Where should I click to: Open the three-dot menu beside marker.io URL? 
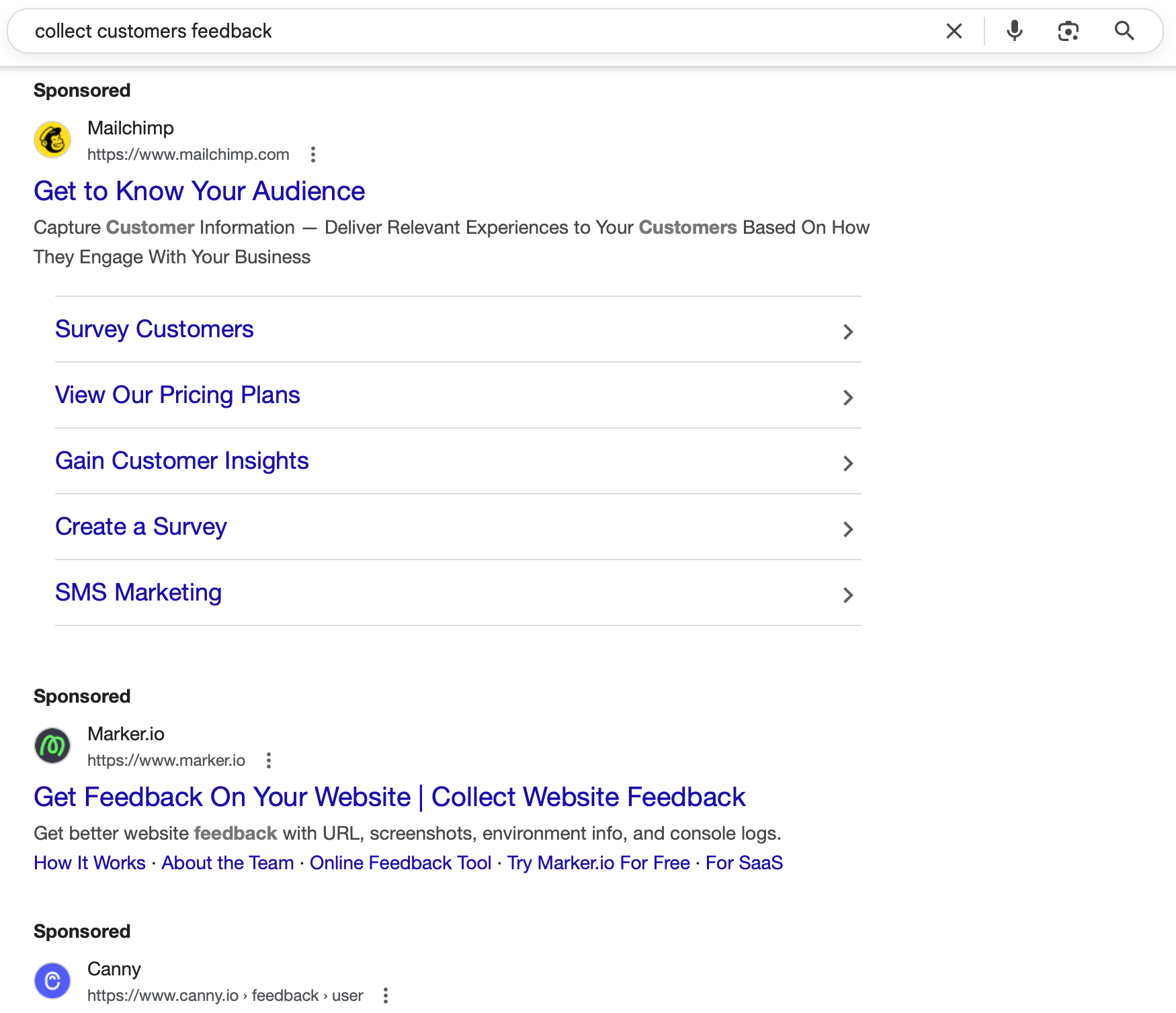(269, 760)
